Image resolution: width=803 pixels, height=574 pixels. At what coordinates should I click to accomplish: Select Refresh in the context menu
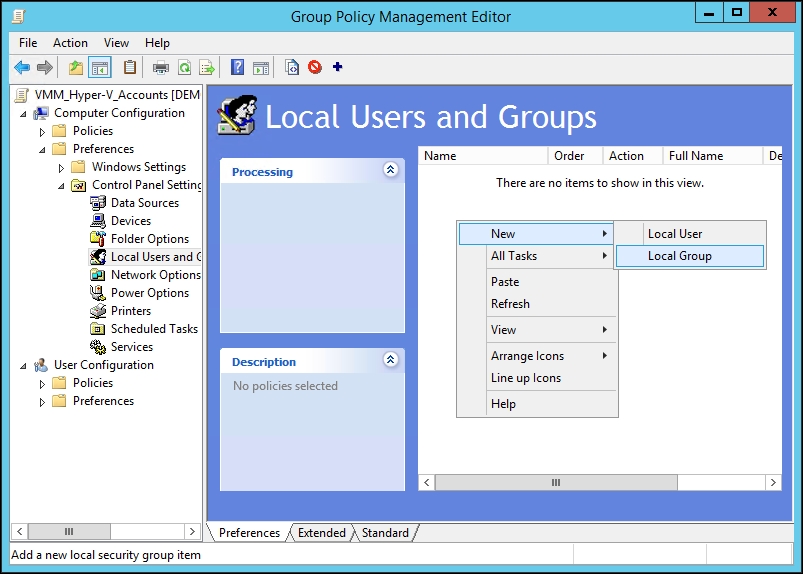[x=510, y=304]
